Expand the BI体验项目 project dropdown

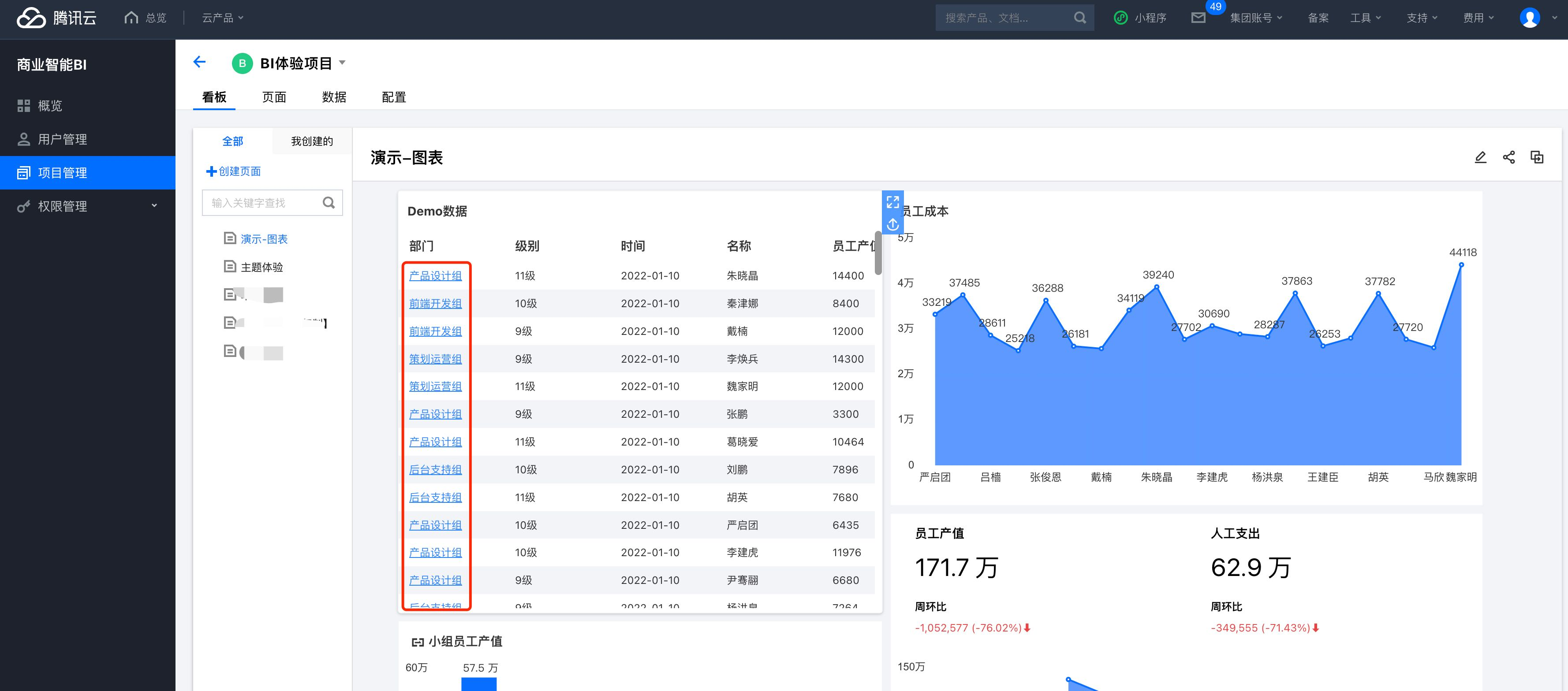click(342, 63)
